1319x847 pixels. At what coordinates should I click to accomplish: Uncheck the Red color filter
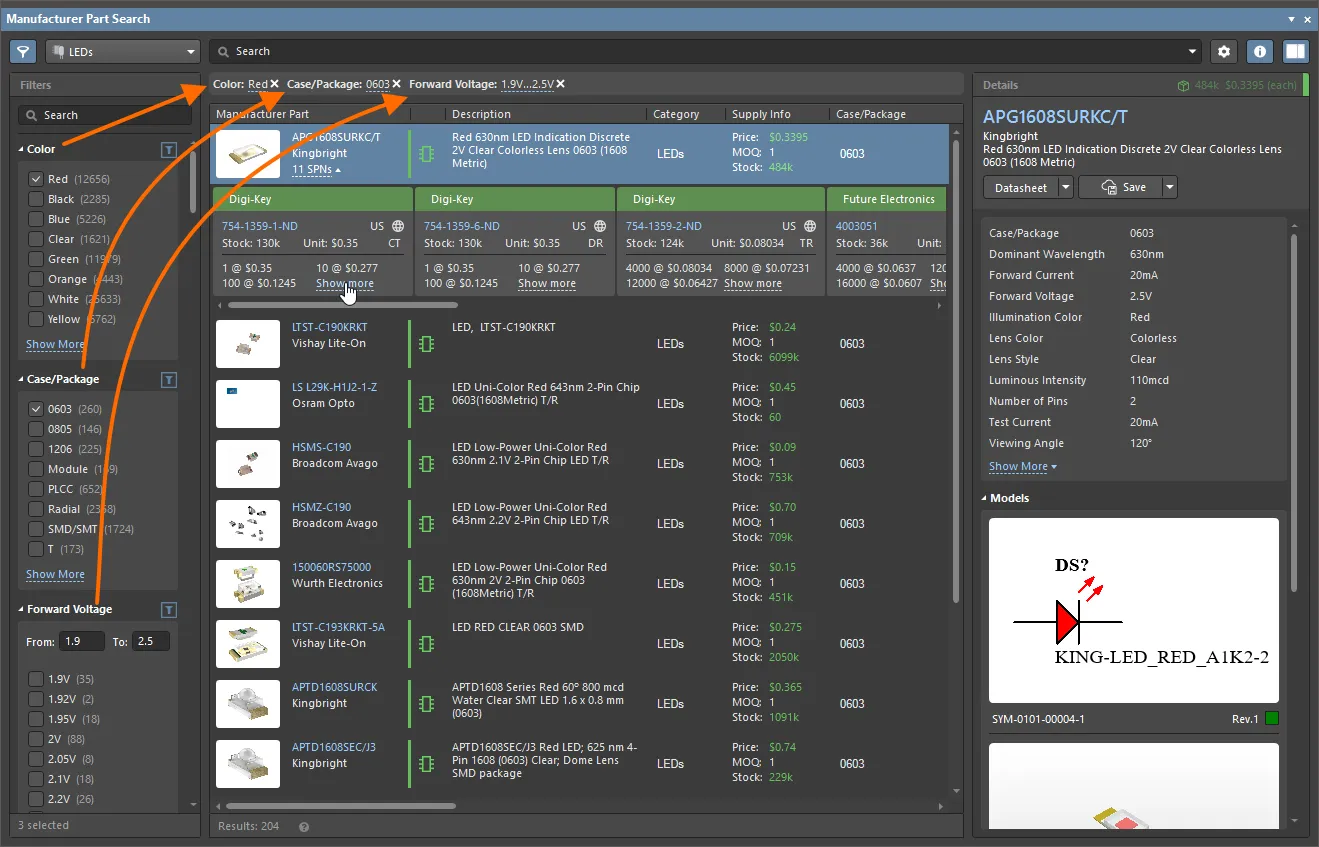click(x=36, y=179)
